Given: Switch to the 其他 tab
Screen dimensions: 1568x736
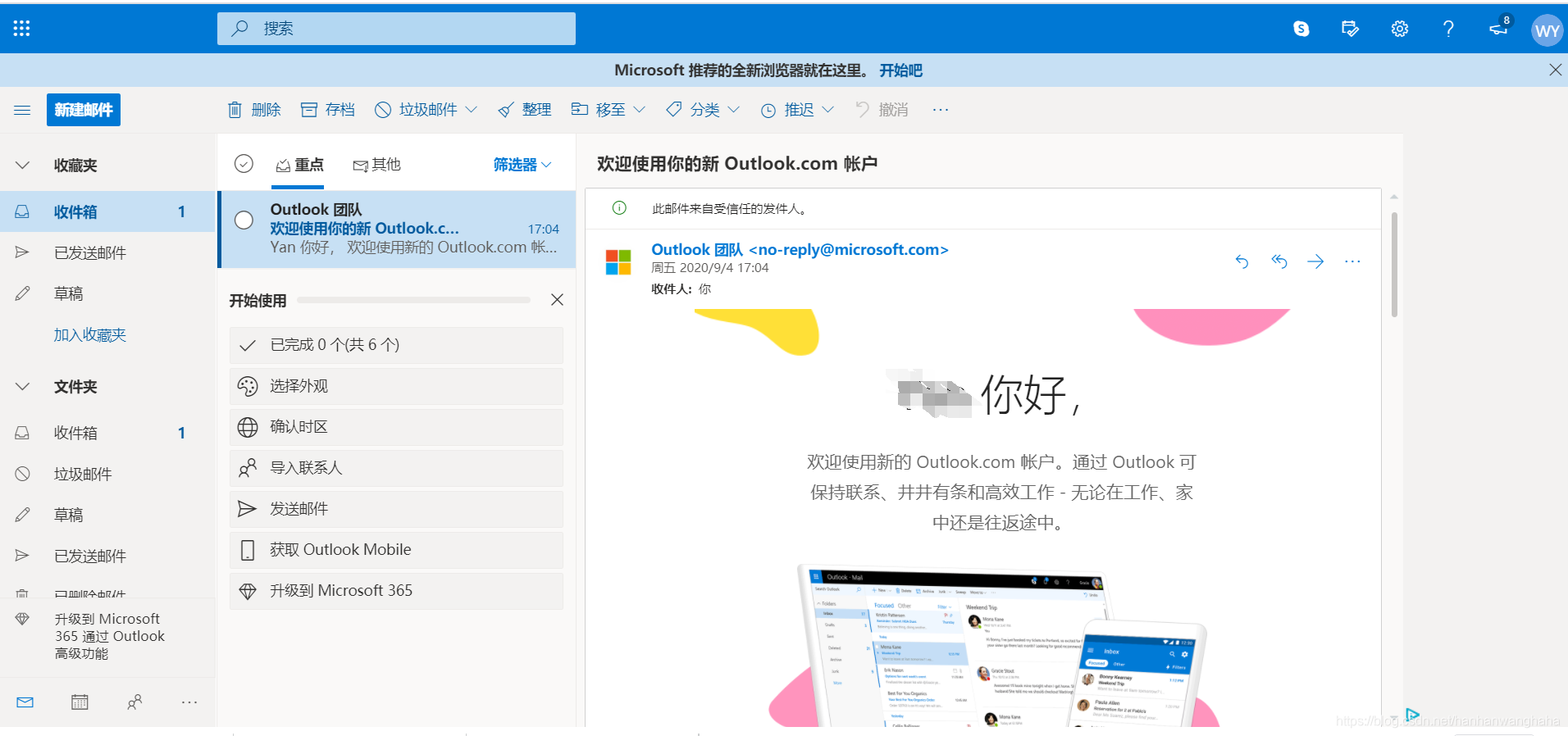Looking at the screenshot, I should (x=376, y=165).
